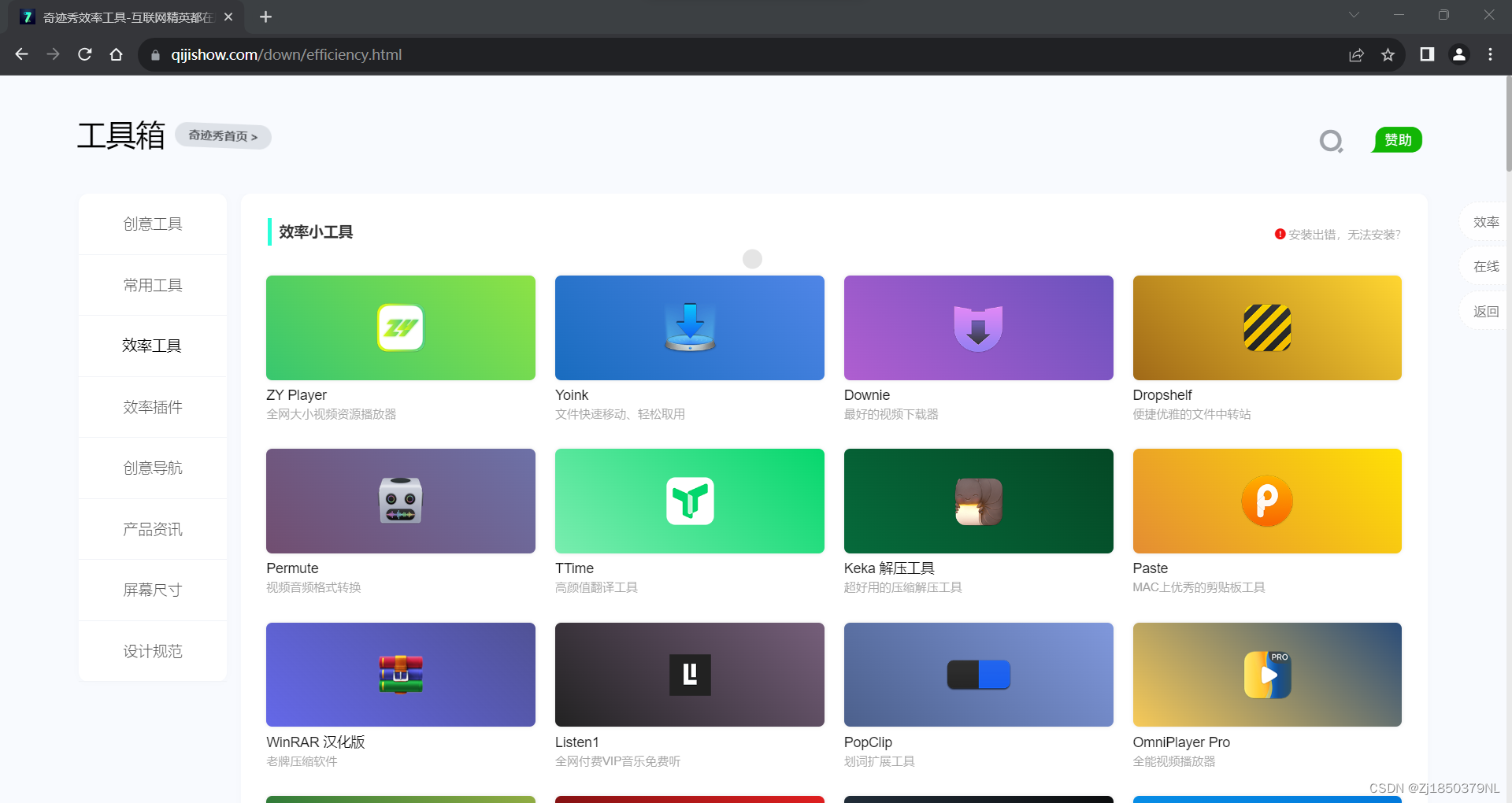Click the browser forward arrow
Image resolution: width=1512 pixels, height=803 pixels.
(53, 54)
